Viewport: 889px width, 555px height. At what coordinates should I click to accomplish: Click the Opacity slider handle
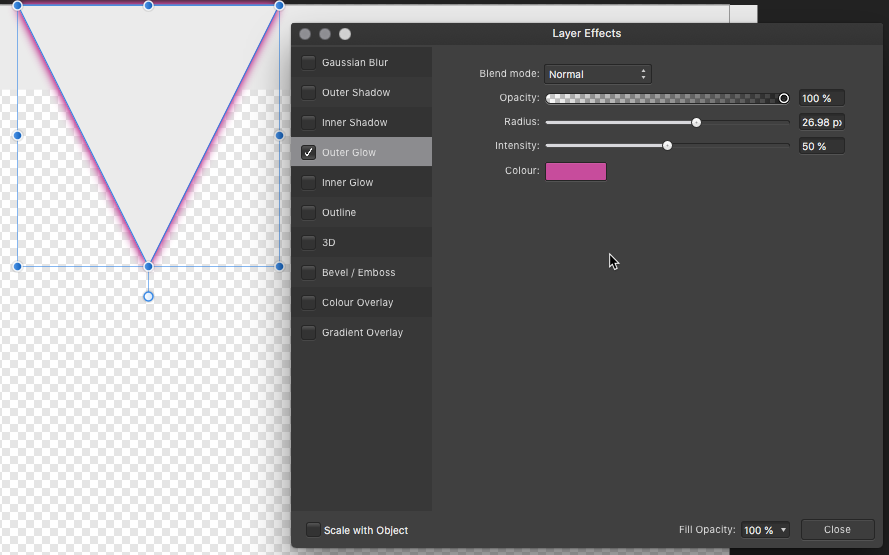pyautogui.click(x=784, y=98)
